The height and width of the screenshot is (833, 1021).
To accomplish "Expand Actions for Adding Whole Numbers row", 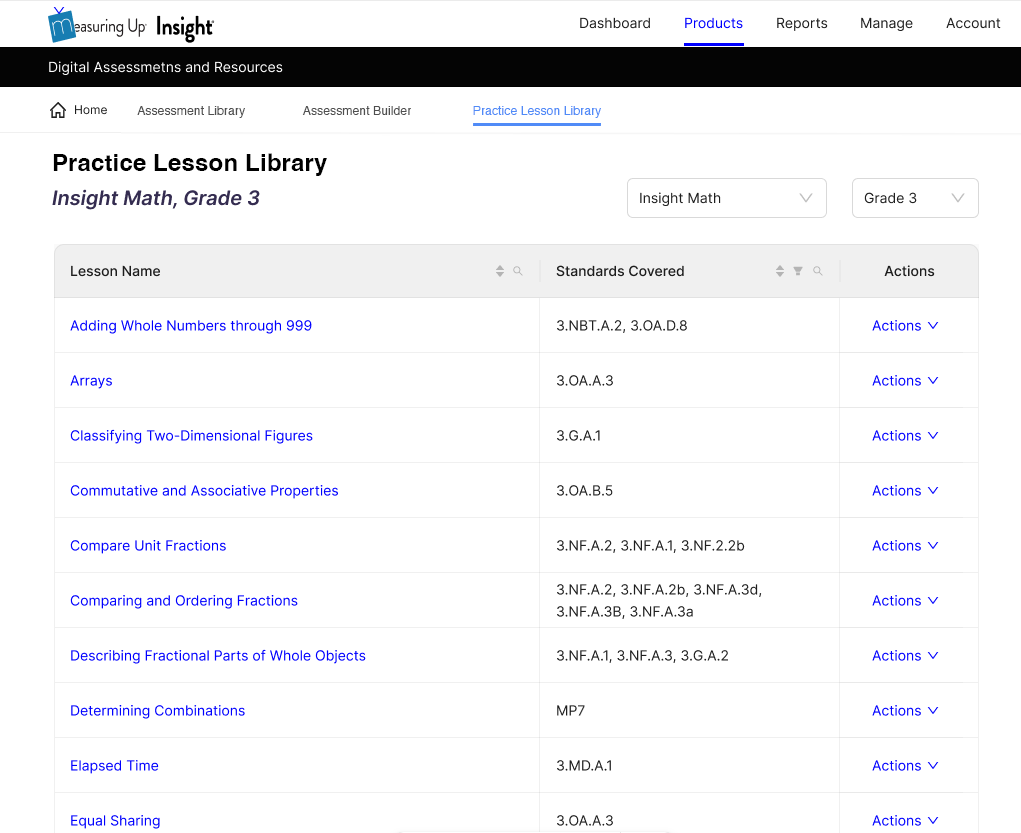I will pos(905,326).
